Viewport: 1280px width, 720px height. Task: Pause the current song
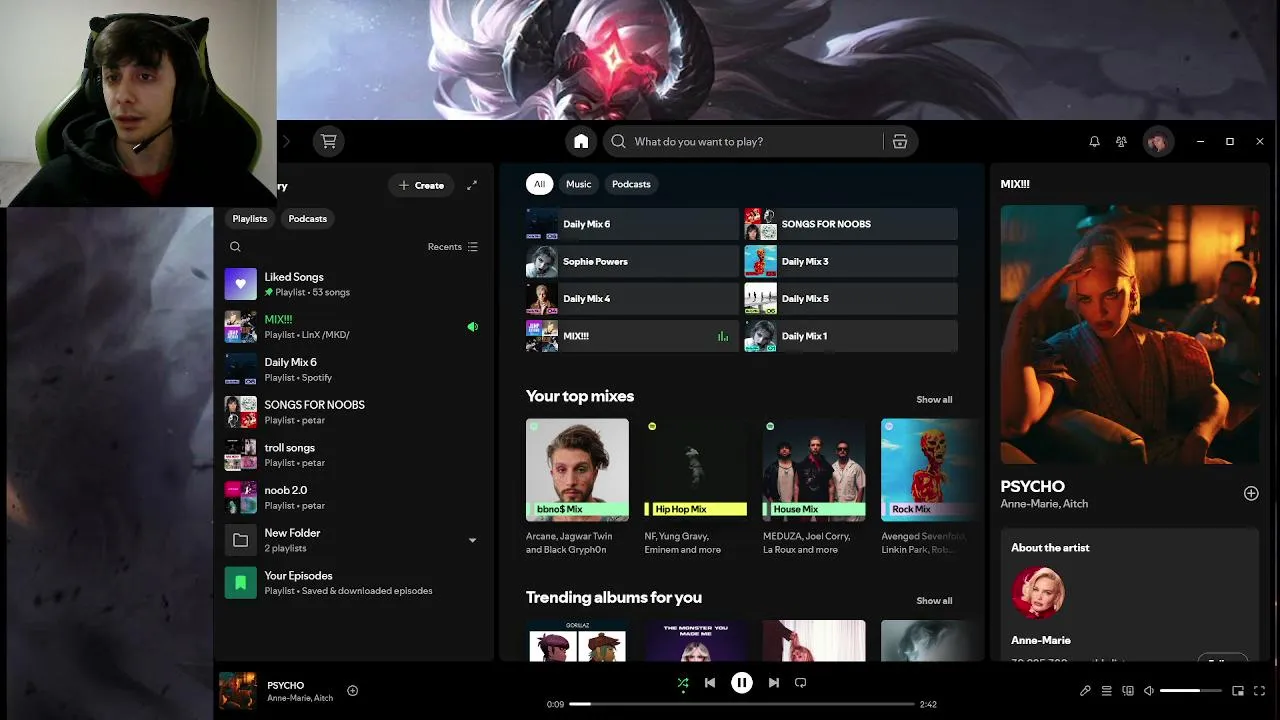point(742,683)
